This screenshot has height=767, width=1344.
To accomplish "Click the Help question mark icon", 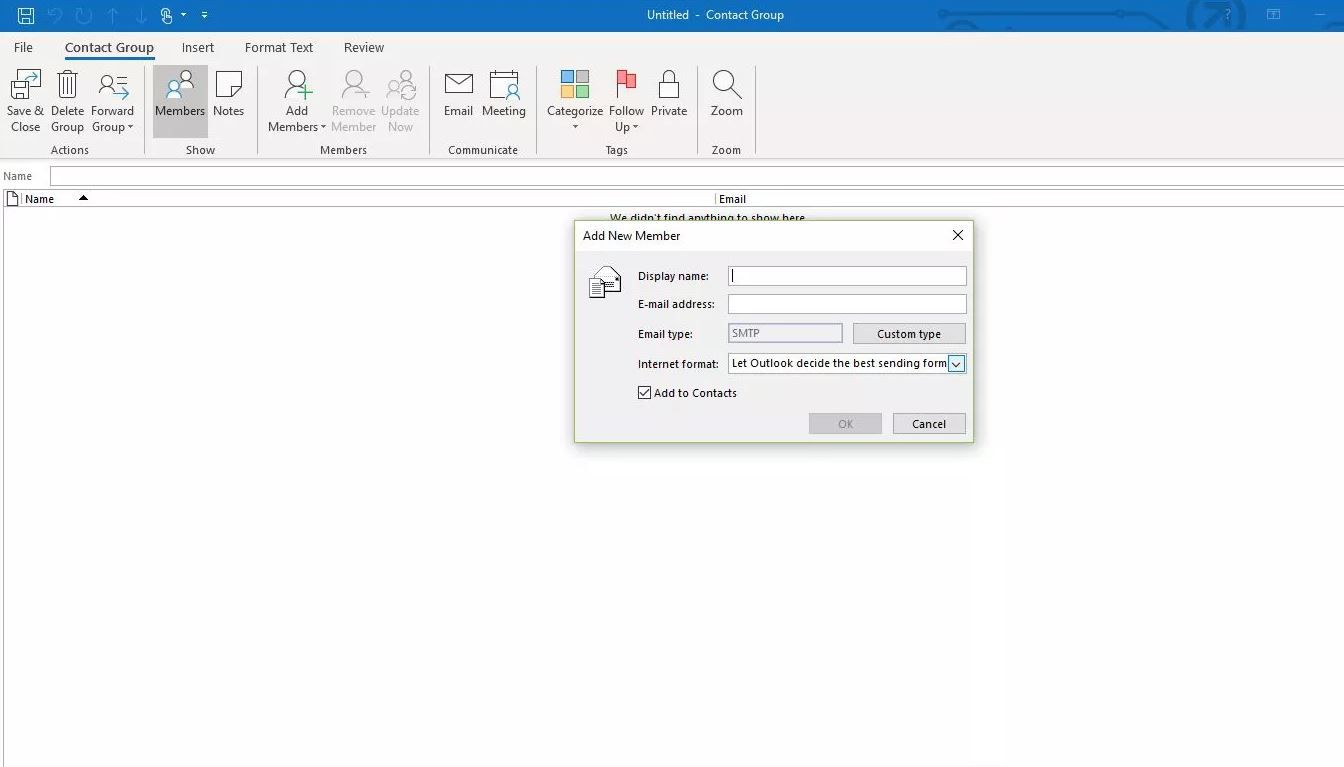I will [x=1227, y=15].
